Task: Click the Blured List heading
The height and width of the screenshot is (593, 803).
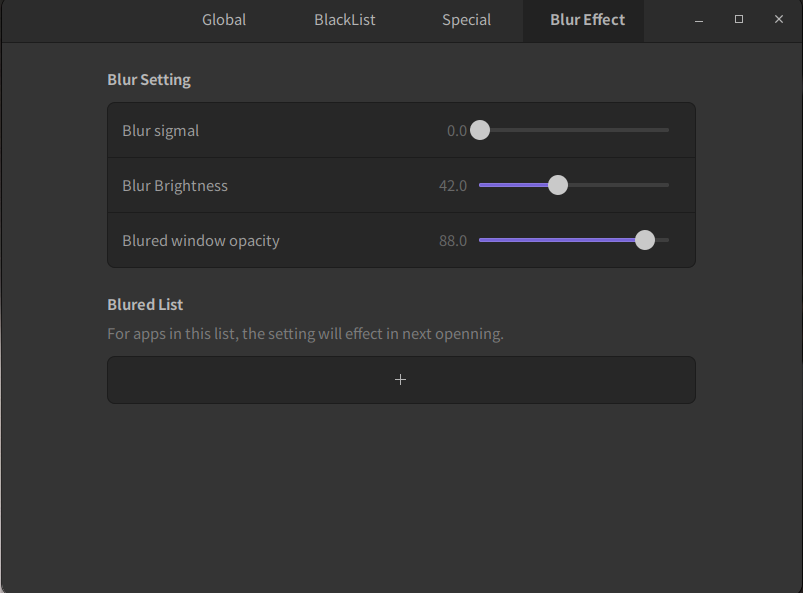Action: [x=145, y=304]
